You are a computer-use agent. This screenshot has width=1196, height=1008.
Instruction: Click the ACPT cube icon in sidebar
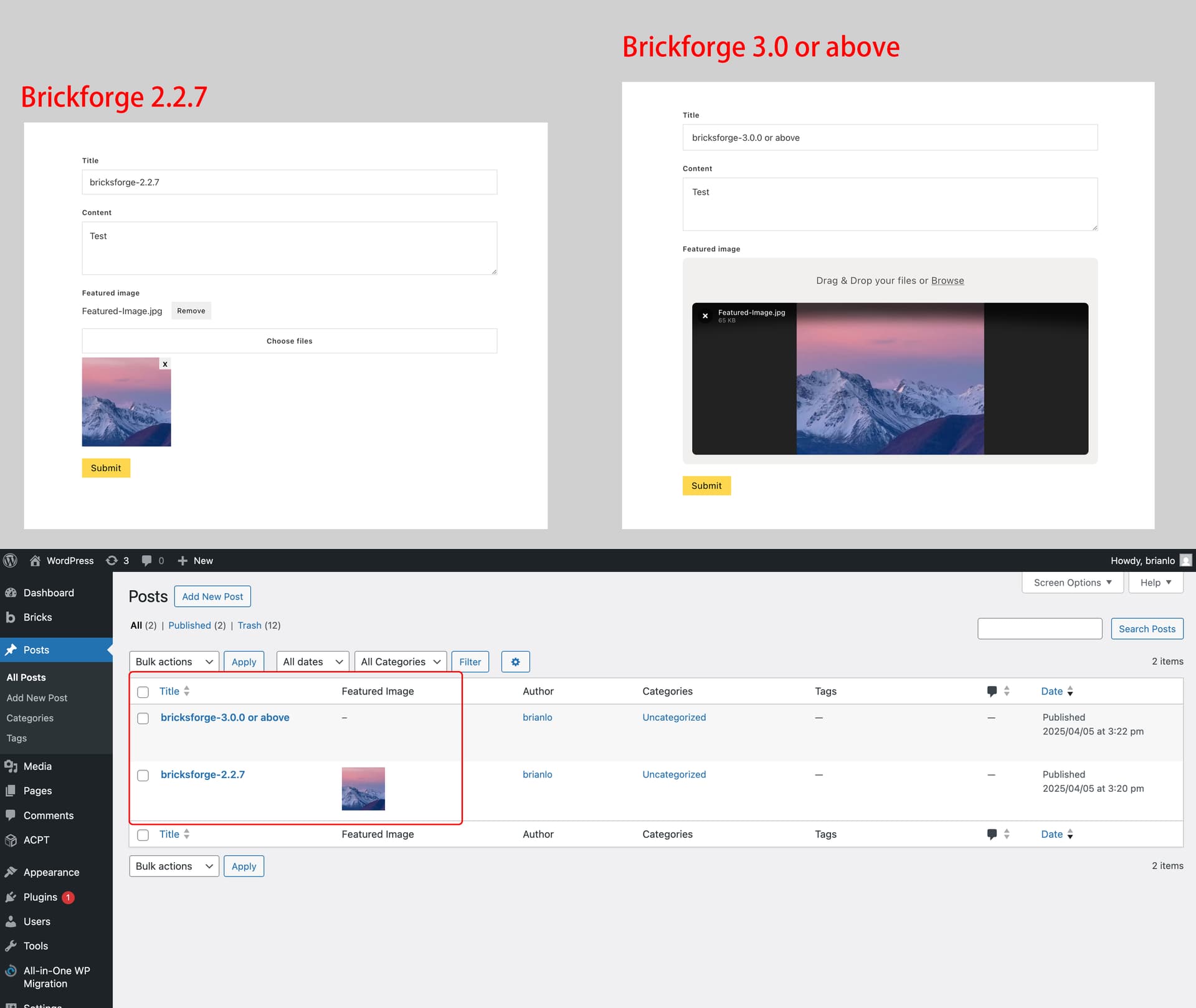(11, 840)
